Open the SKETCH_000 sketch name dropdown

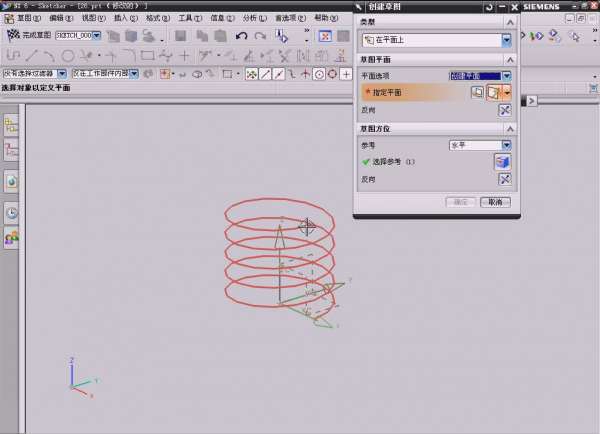pos(97,36)
